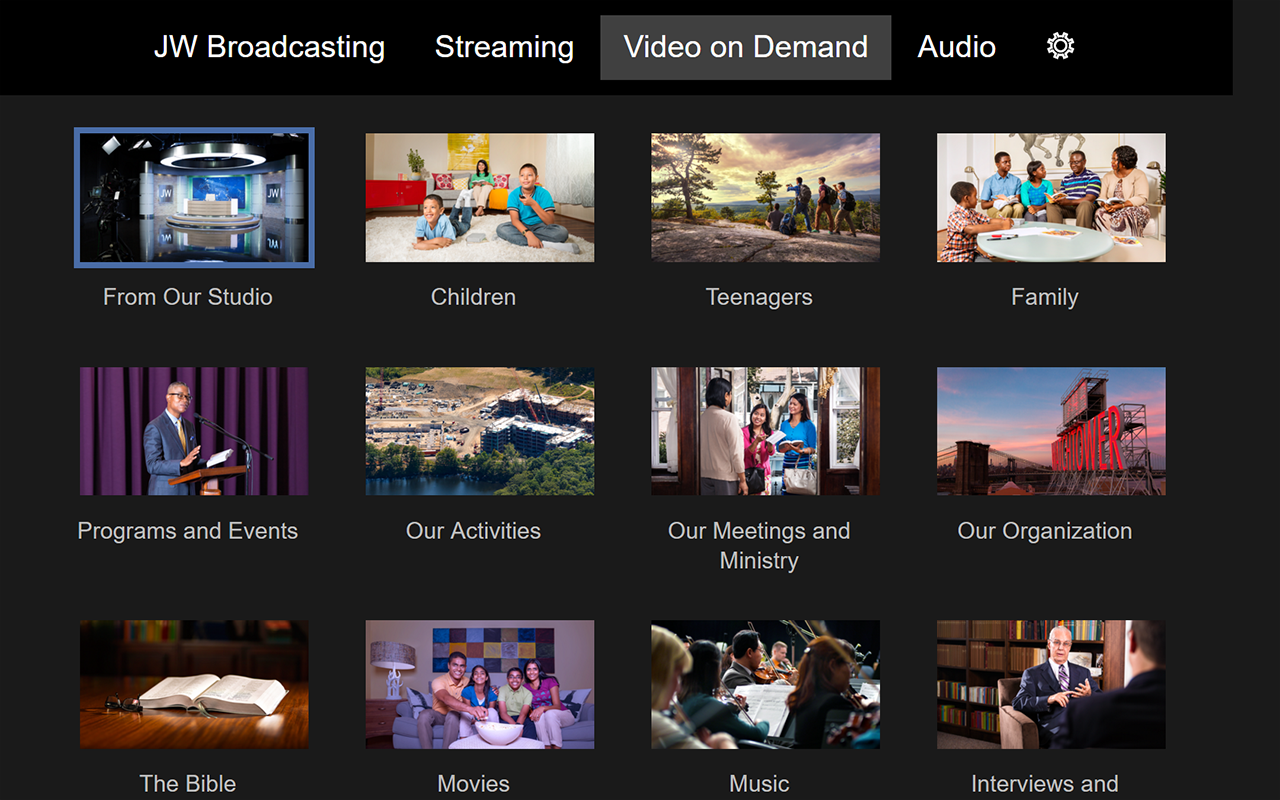Select the Our Activities thumbnail
This screenshot has height=800, width=1280.
(x=479, y=431)
